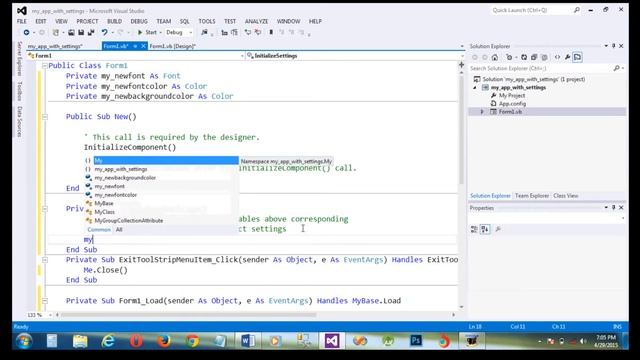The width and height of the screenshot is (640, 360).
Task: Click Solution Explorer Properties wrench icon
Action: click(567, 57)
